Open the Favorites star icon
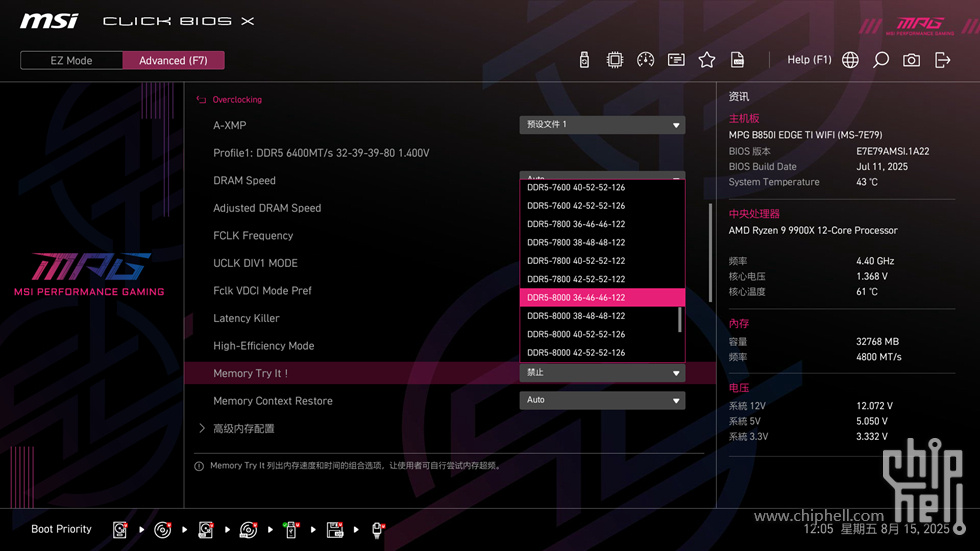The height and width of the screenshot is (551, 980). coord(706,60)
